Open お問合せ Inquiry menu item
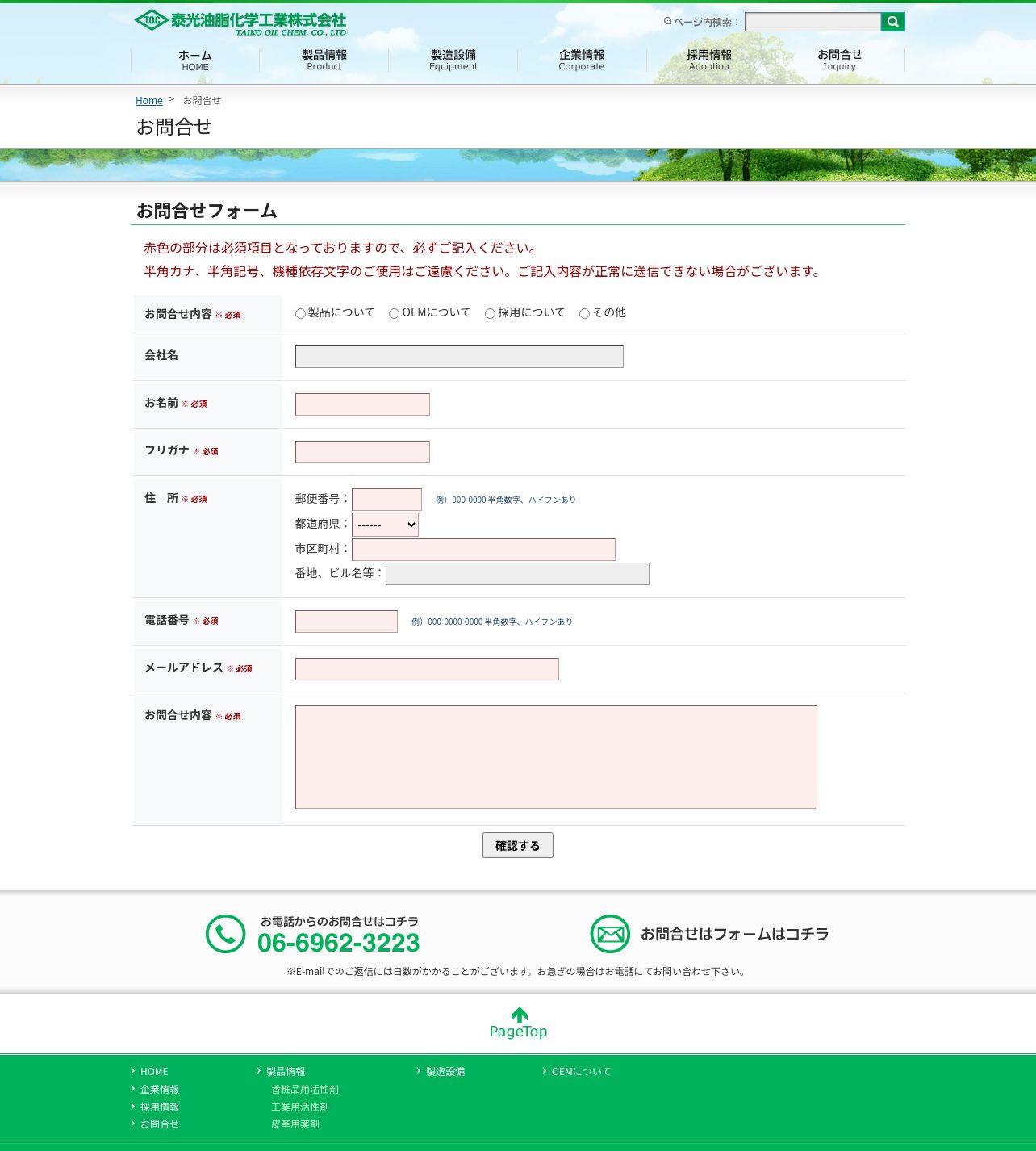The height and width of the screenshot is (1151, 1036). (840, 61)
